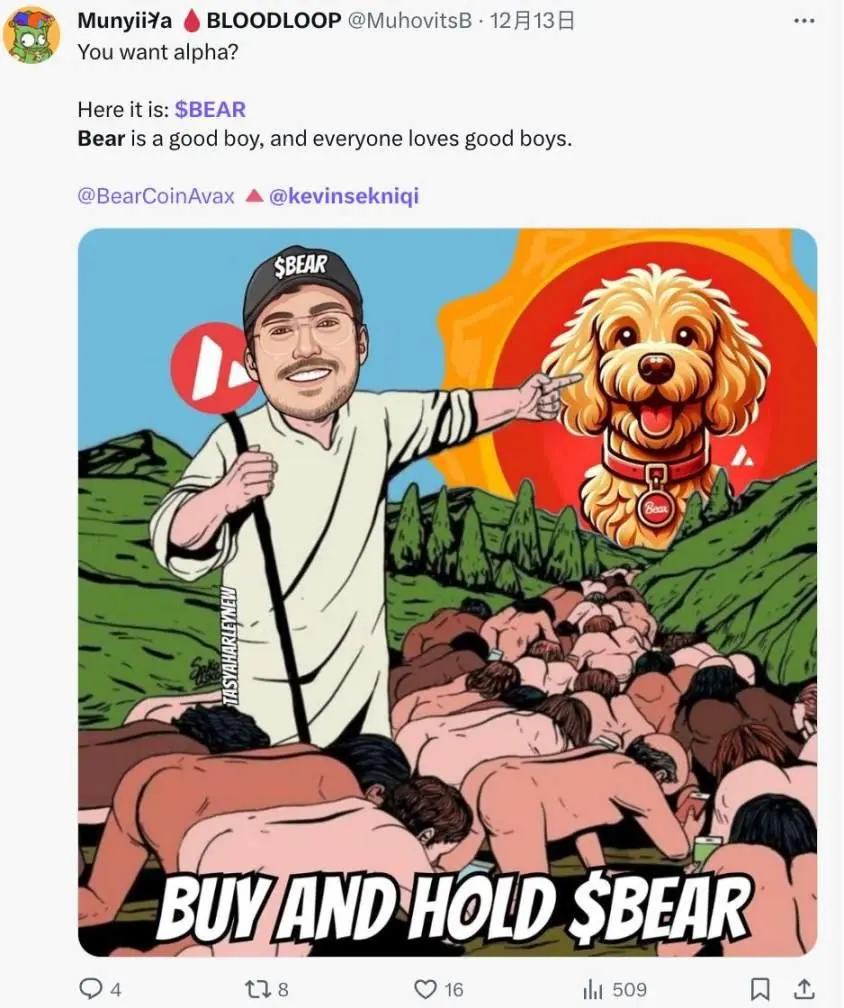
Task: Repost the tweet with retweet icon
Action: click(258, 987)
